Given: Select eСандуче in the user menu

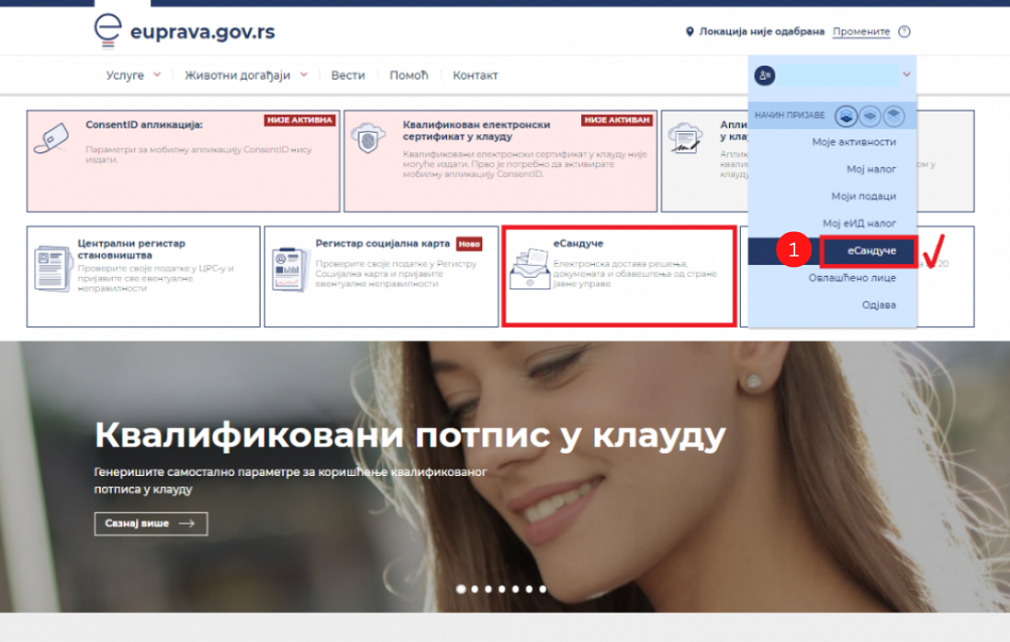Looking at the screenshot, I should click(x=866, y=250).
